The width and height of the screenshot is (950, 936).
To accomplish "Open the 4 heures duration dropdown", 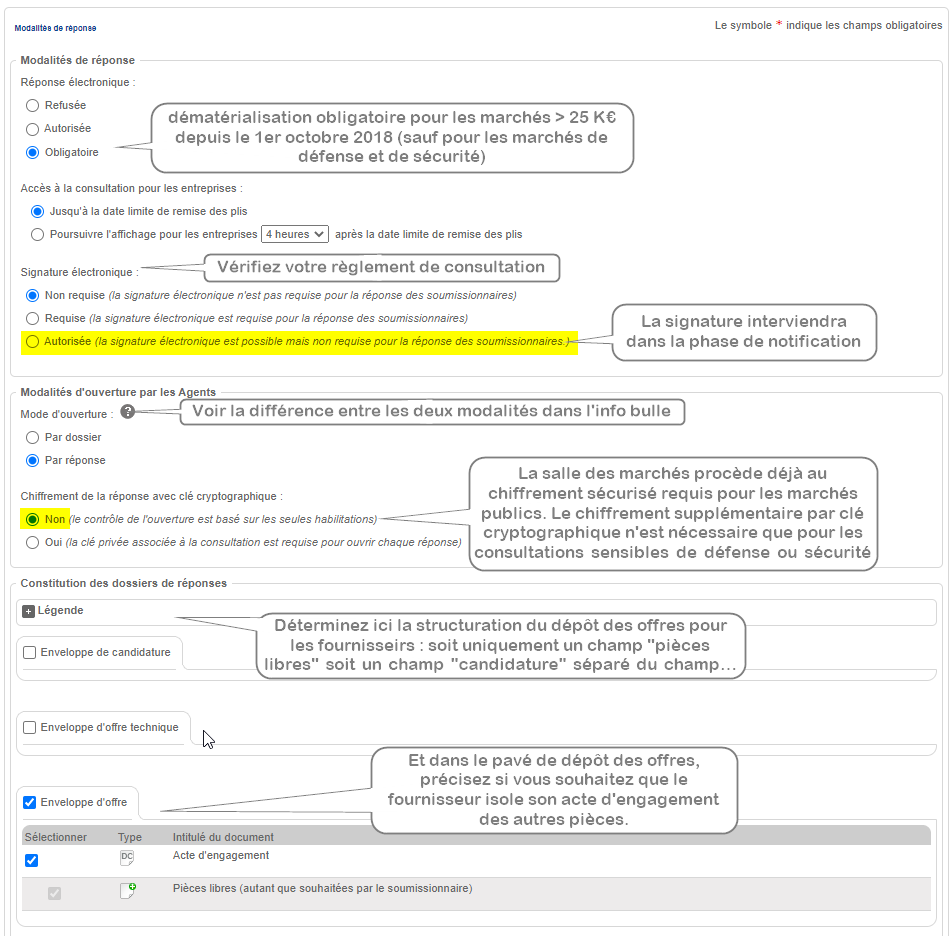I will point(294,234).
